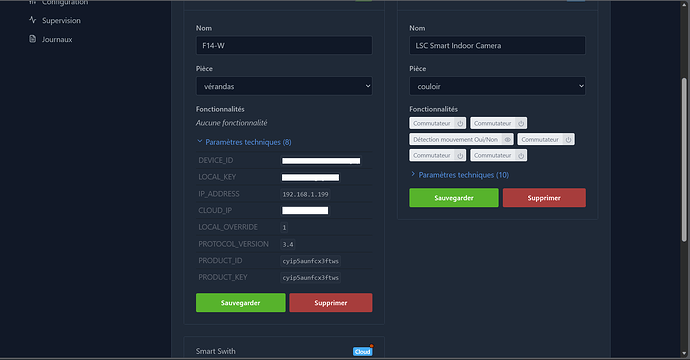Click the Cloud badge on Smart Swith
Viewport: 690px width, 360px height.
pos(363,351)
